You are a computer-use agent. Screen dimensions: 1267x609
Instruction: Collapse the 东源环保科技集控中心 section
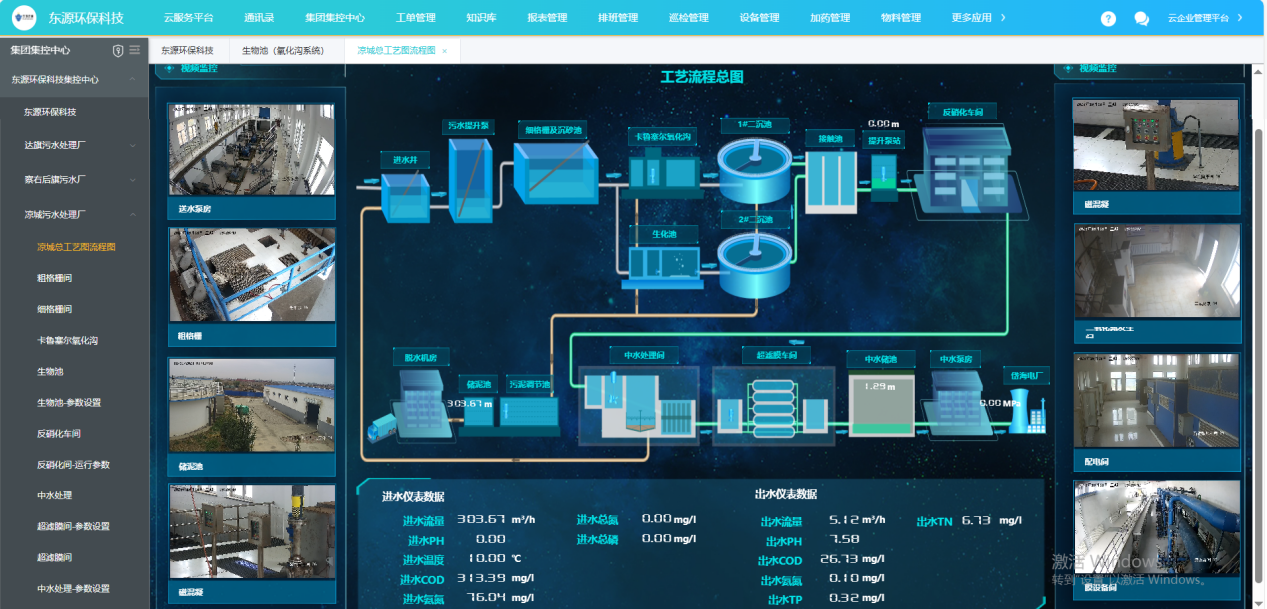pos(132,79)
